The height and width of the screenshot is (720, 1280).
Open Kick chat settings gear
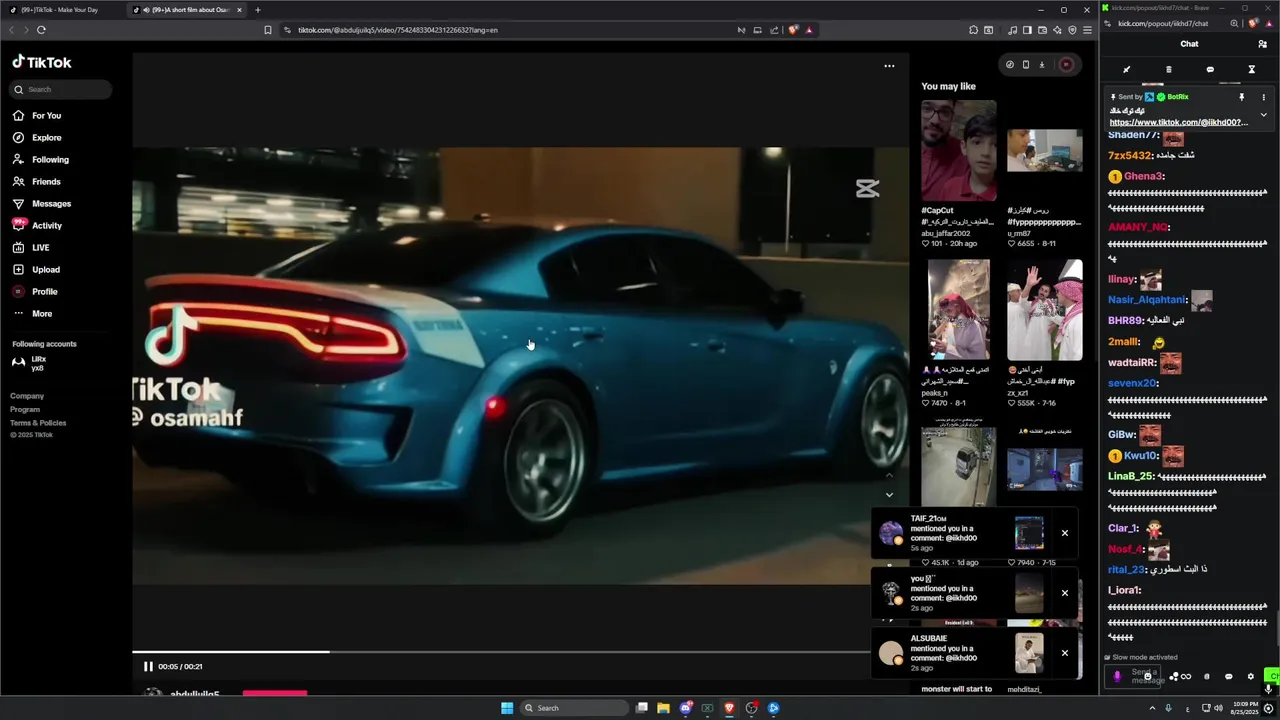[1250, 676]
